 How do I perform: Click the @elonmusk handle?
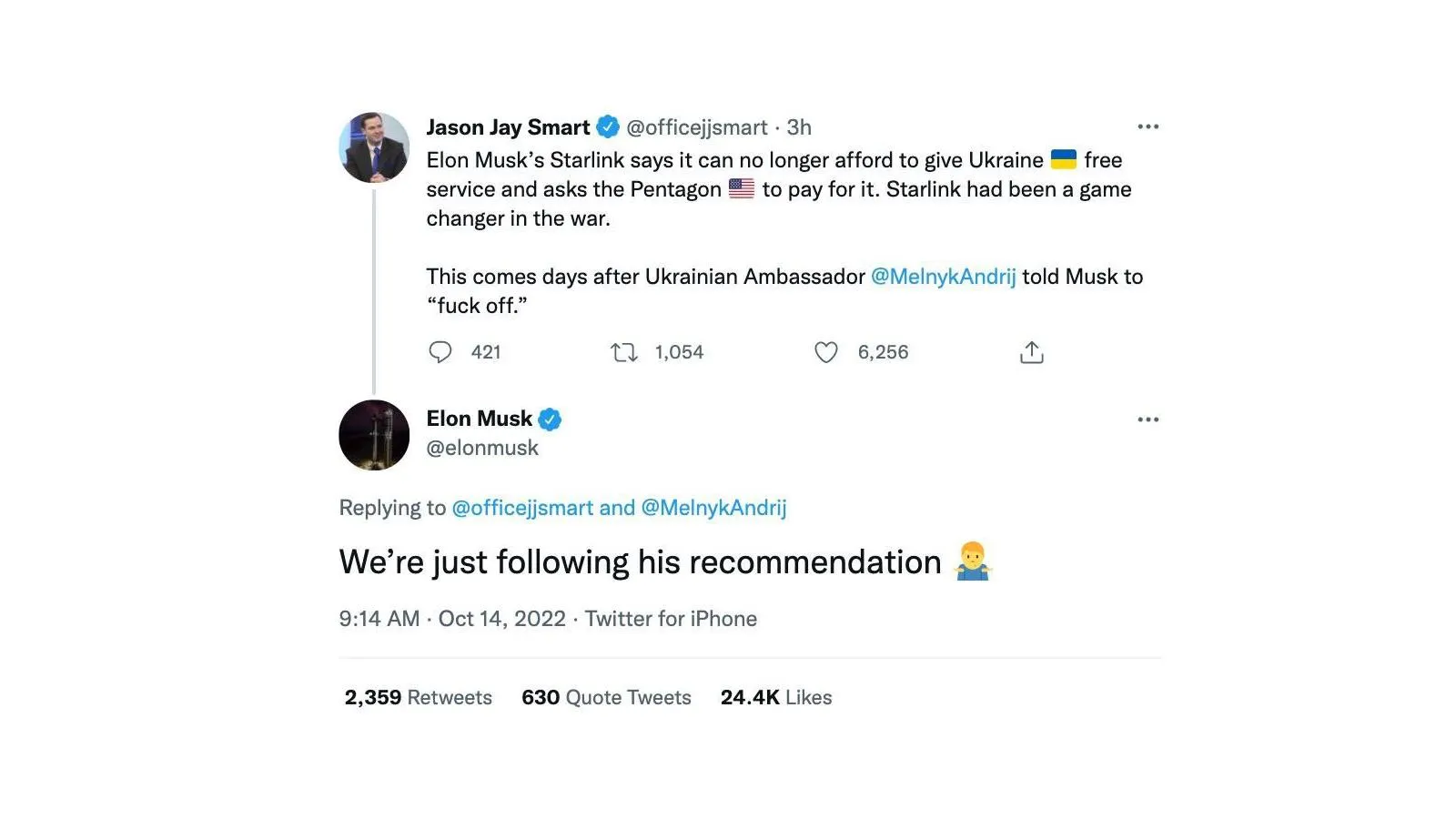(x=482, y=448)
